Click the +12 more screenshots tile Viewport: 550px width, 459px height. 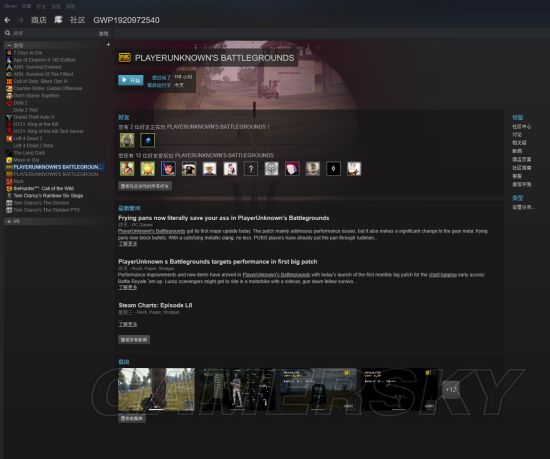click(x=451, y=389)
